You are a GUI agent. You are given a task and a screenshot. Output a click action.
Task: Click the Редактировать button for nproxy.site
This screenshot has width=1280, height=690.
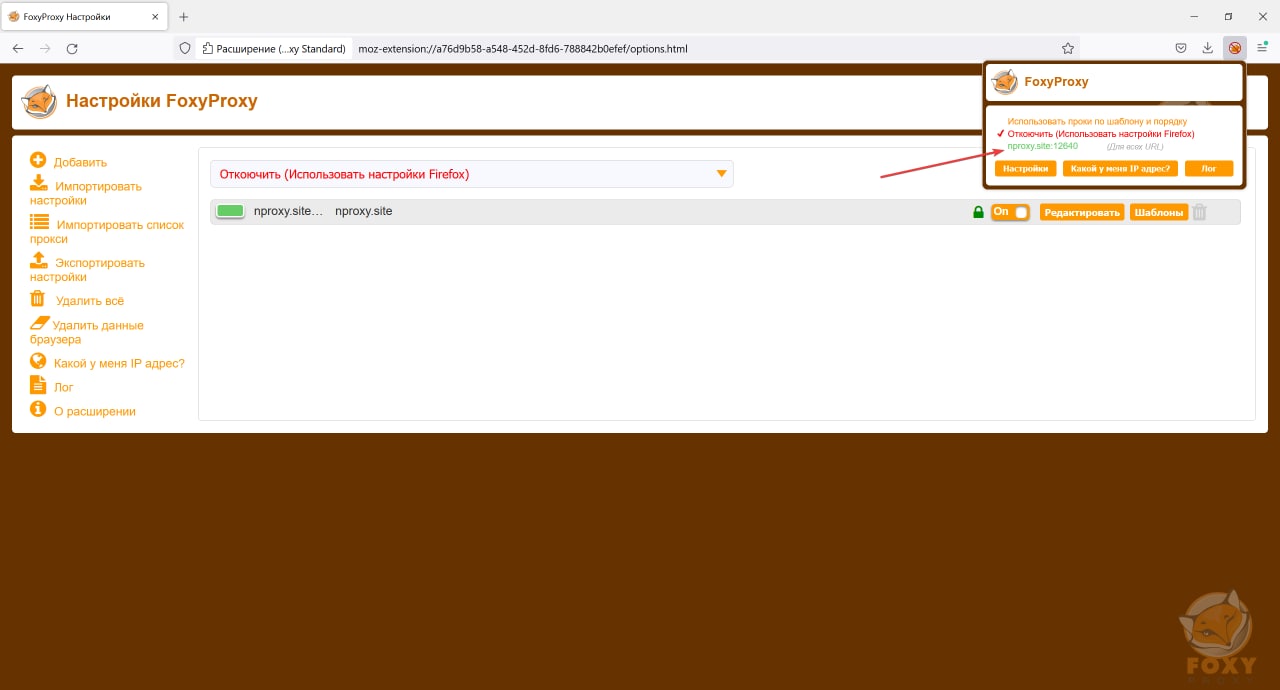tap(1082, 212)
